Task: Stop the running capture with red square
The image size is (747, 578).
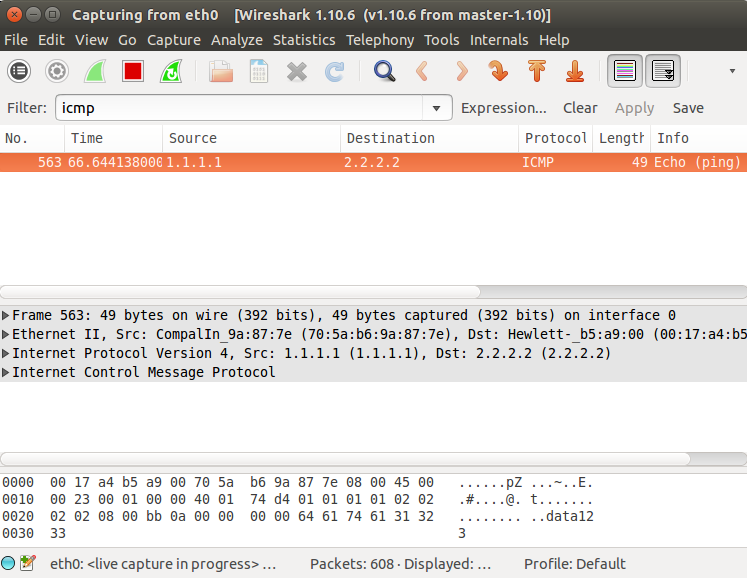Action: pyautogui.click(x=133, y=71)
